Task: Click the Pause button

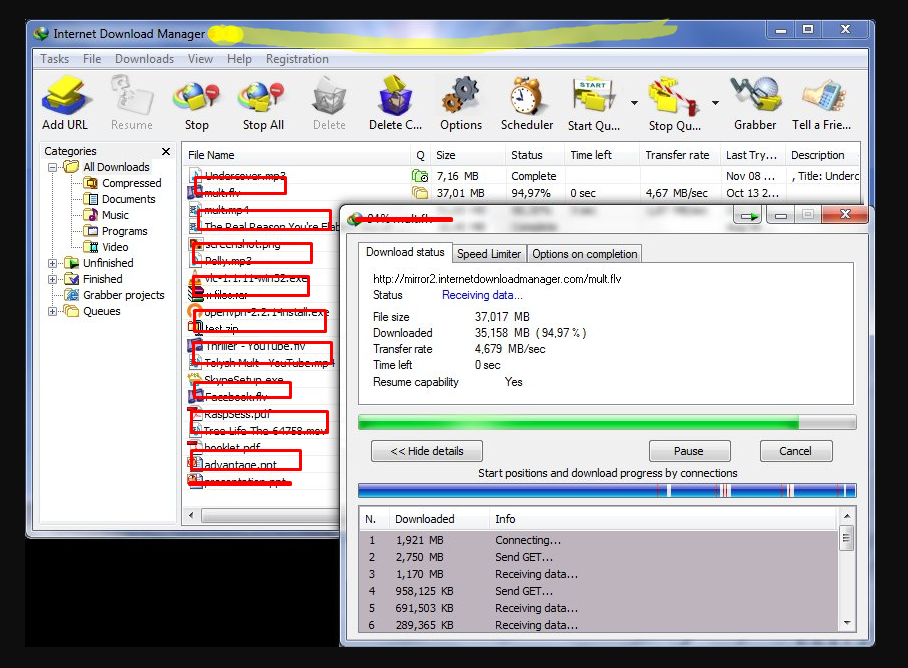Action: pyautogui.click(x=689, y=451)
